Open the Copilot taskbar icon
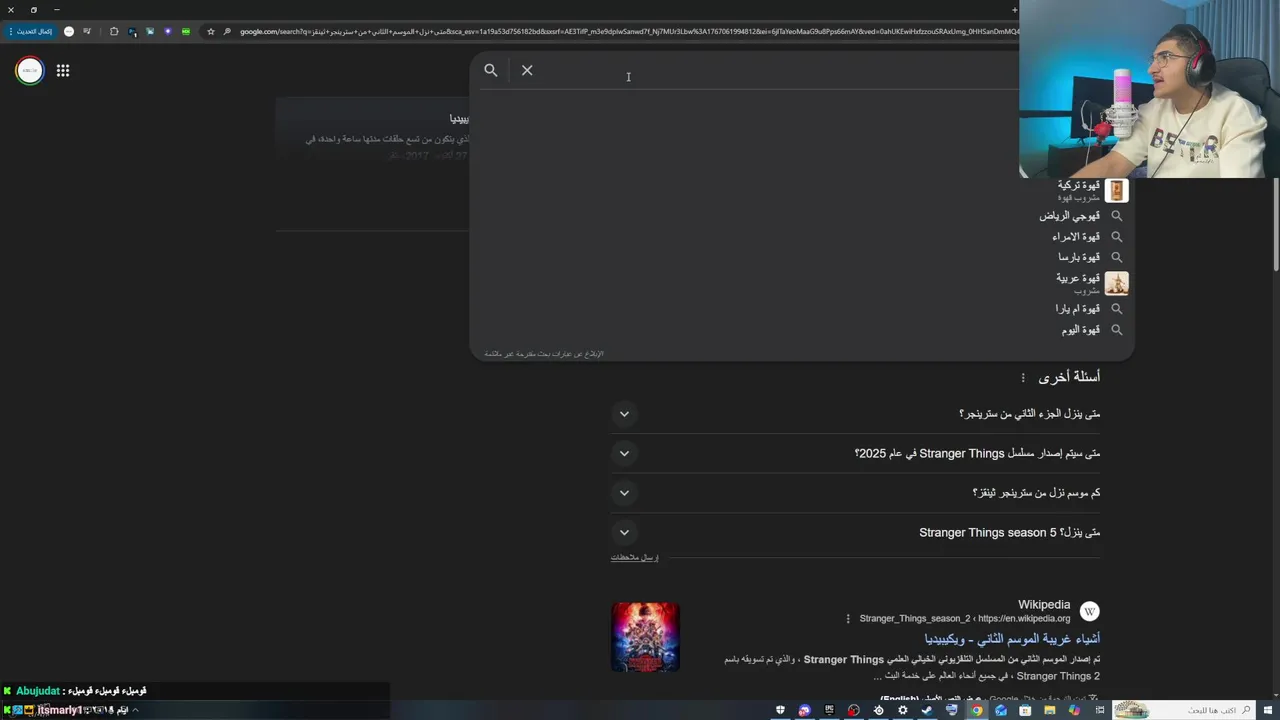Viewport: 1280px width, 720px height. pyautogui.click(x=1074, y=710)
